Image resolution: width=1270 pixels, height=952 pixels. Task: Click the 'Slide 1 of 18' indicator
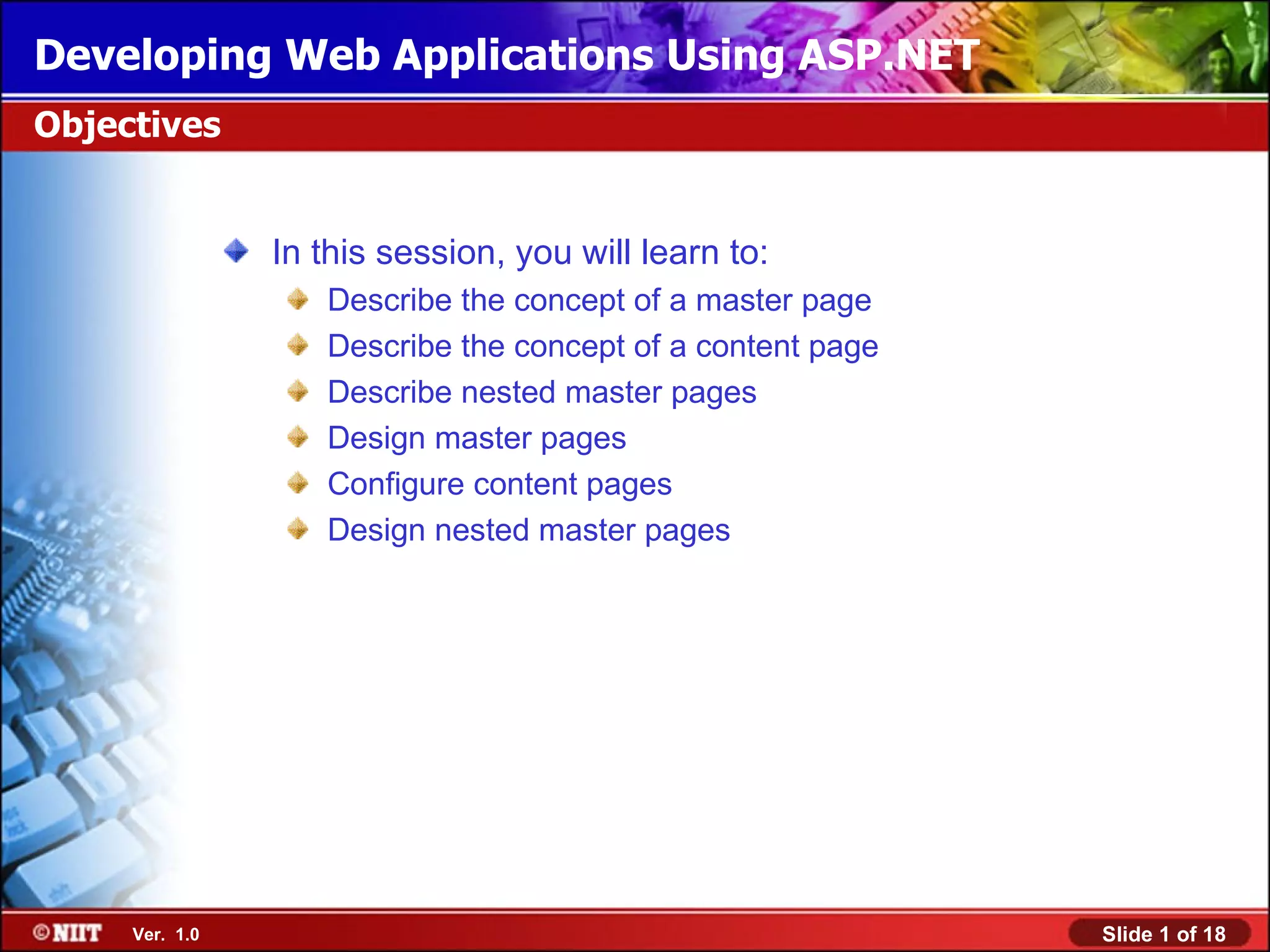(1163, 933)
